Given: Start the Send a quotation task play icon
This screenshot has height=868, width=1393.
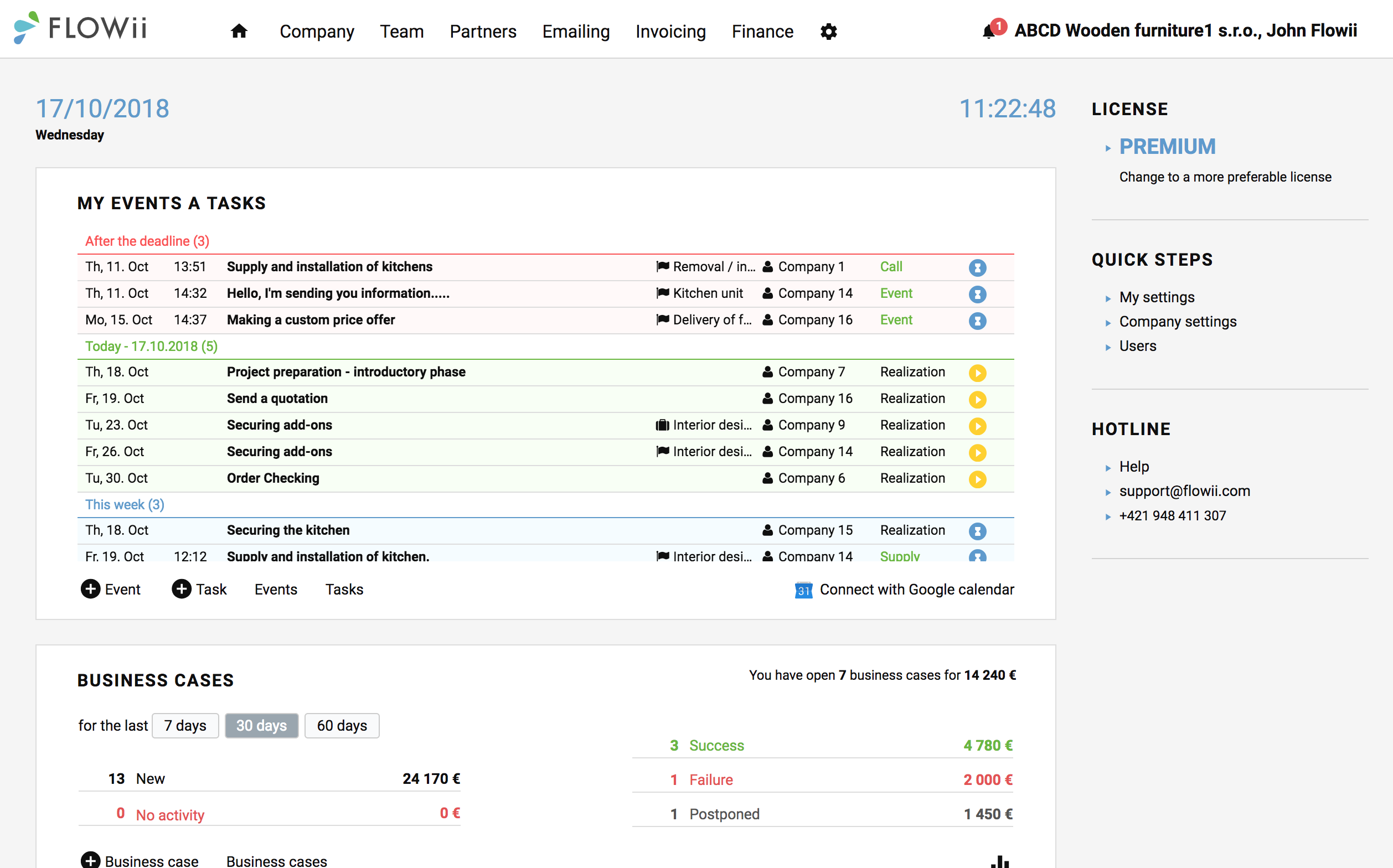Looking at the screenshot, I should 977,399.
